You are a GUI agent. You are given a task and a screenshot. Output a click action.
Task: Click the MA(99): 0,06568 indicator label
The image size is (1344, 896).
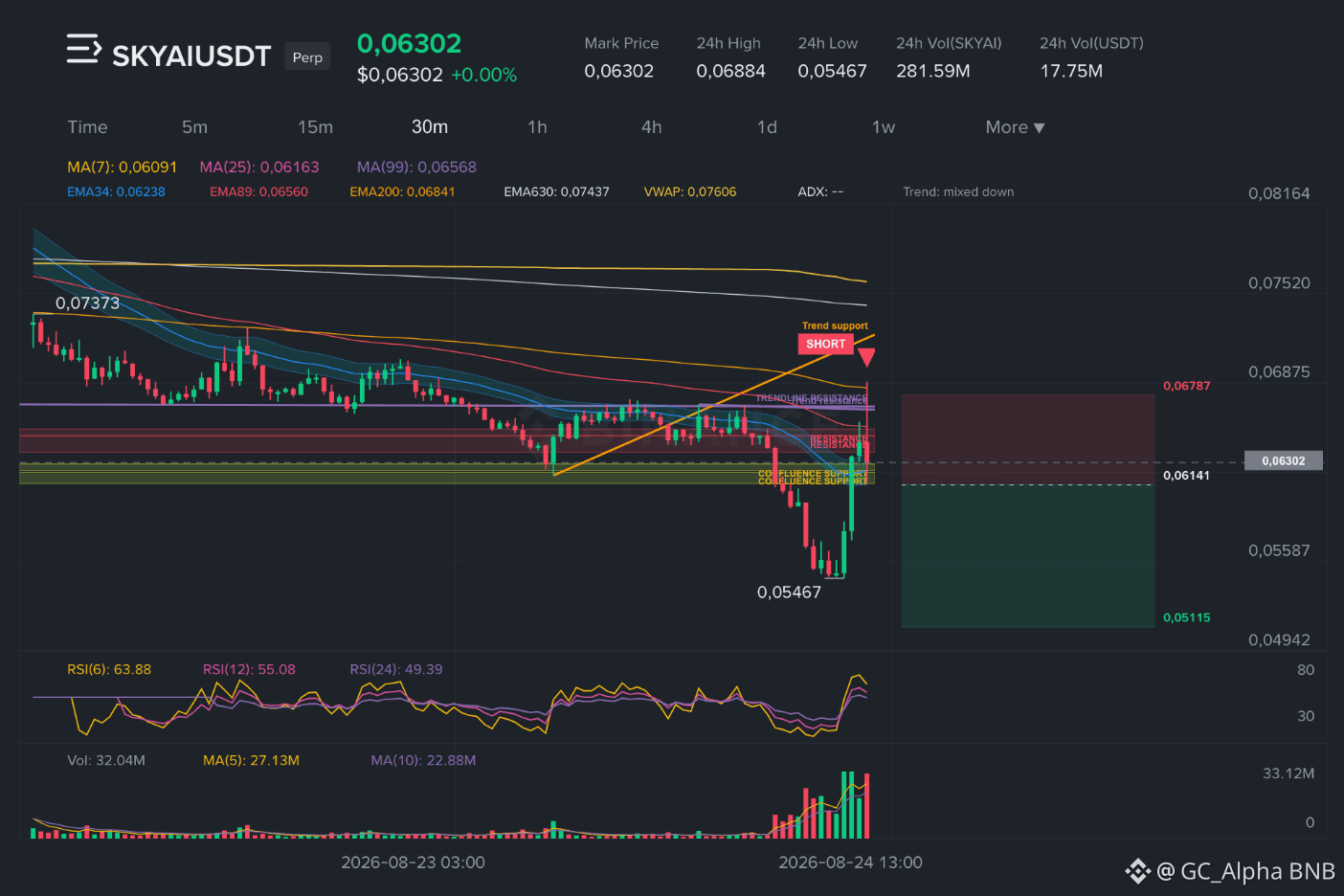pyautogui.click(x=416, y=167)
